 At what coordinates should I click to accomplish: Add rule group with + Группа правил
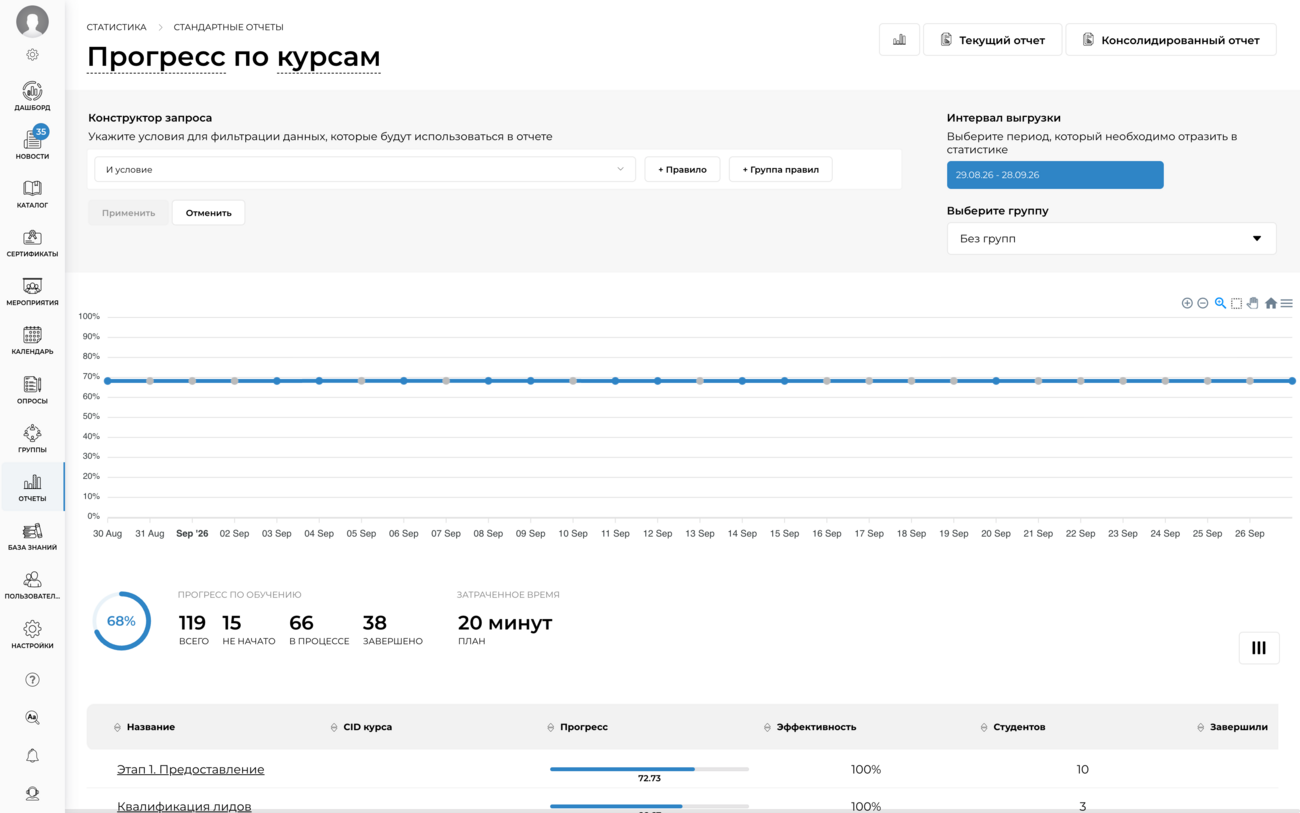(780, 169)
